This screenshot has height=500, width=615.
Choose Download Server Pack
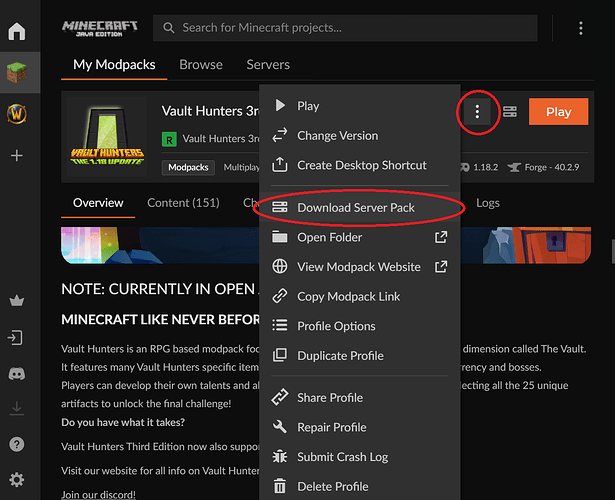coord(360,207)
